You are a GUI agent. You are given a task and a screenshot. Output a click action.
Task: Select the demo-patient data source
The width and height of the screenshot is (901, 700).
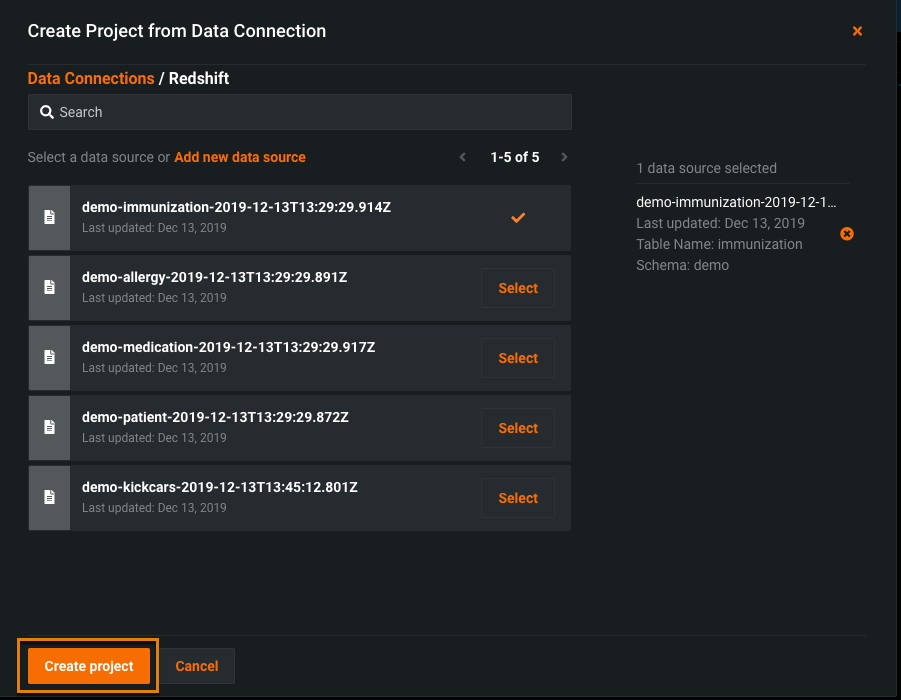[518, 428]
